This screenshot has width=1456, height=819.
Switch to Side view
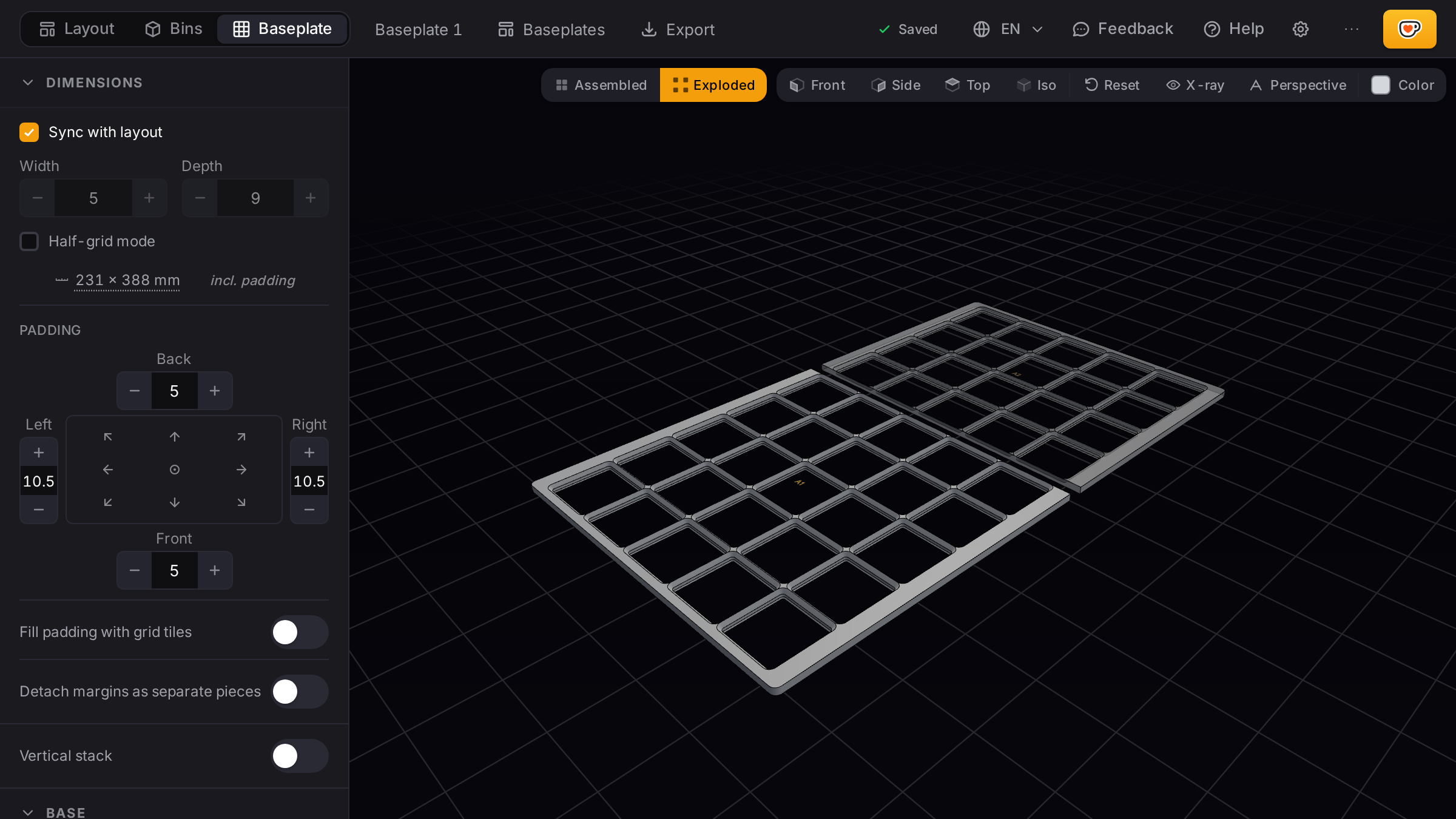click(x=896, y=85)
